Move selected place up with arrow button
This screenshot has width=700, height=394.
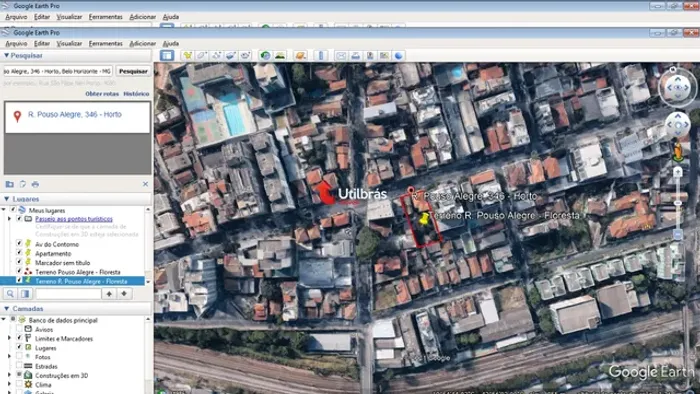click(109, 293)
